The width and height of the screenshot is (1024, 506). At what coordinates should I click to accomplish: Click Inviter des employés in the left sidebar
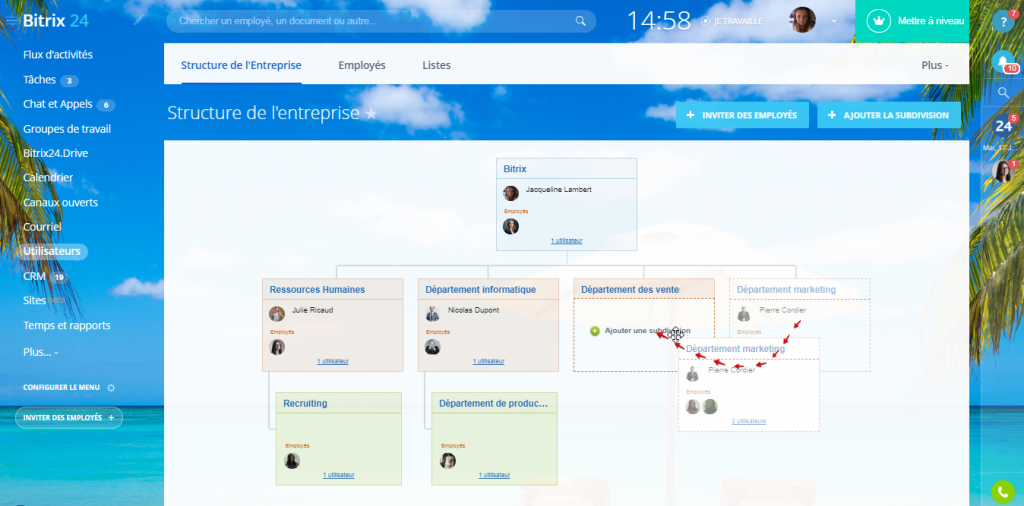point(69,418)
